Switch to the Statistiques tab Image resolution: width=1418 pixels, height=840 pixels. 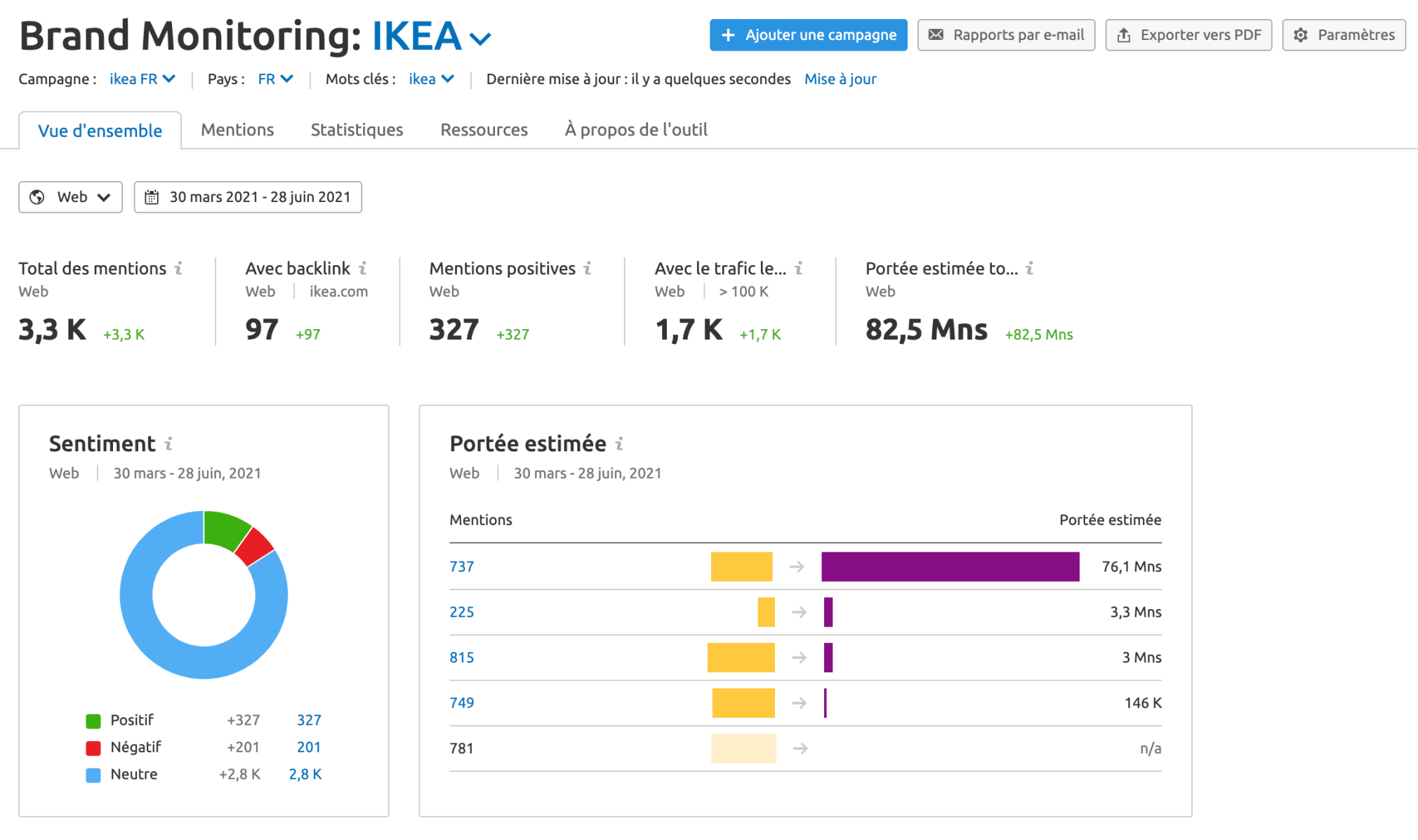tap(357, 130)
